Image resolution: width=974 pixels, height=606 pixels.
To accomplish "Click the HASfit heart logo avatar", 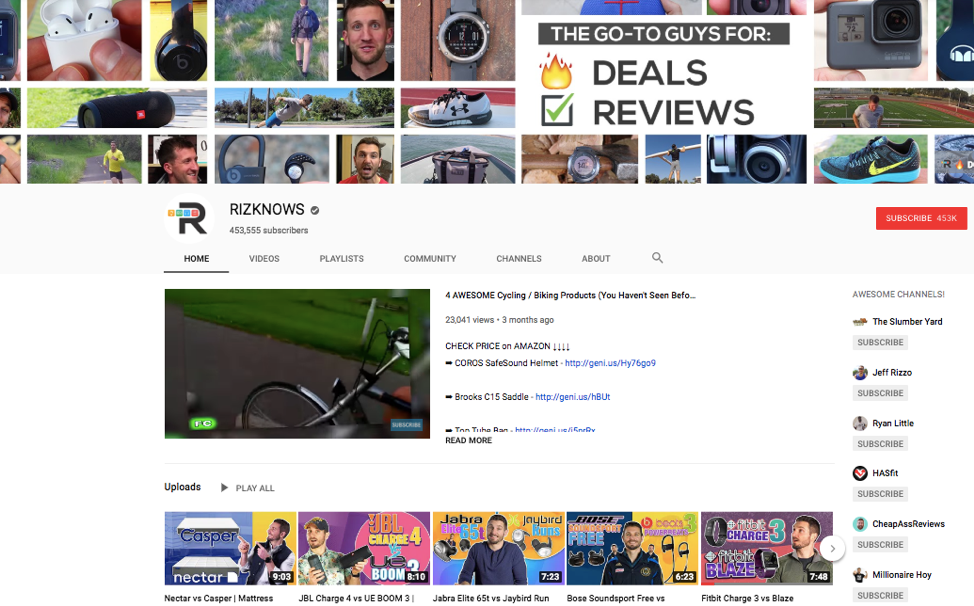I will pyautogui.click(x=859, y=473).
